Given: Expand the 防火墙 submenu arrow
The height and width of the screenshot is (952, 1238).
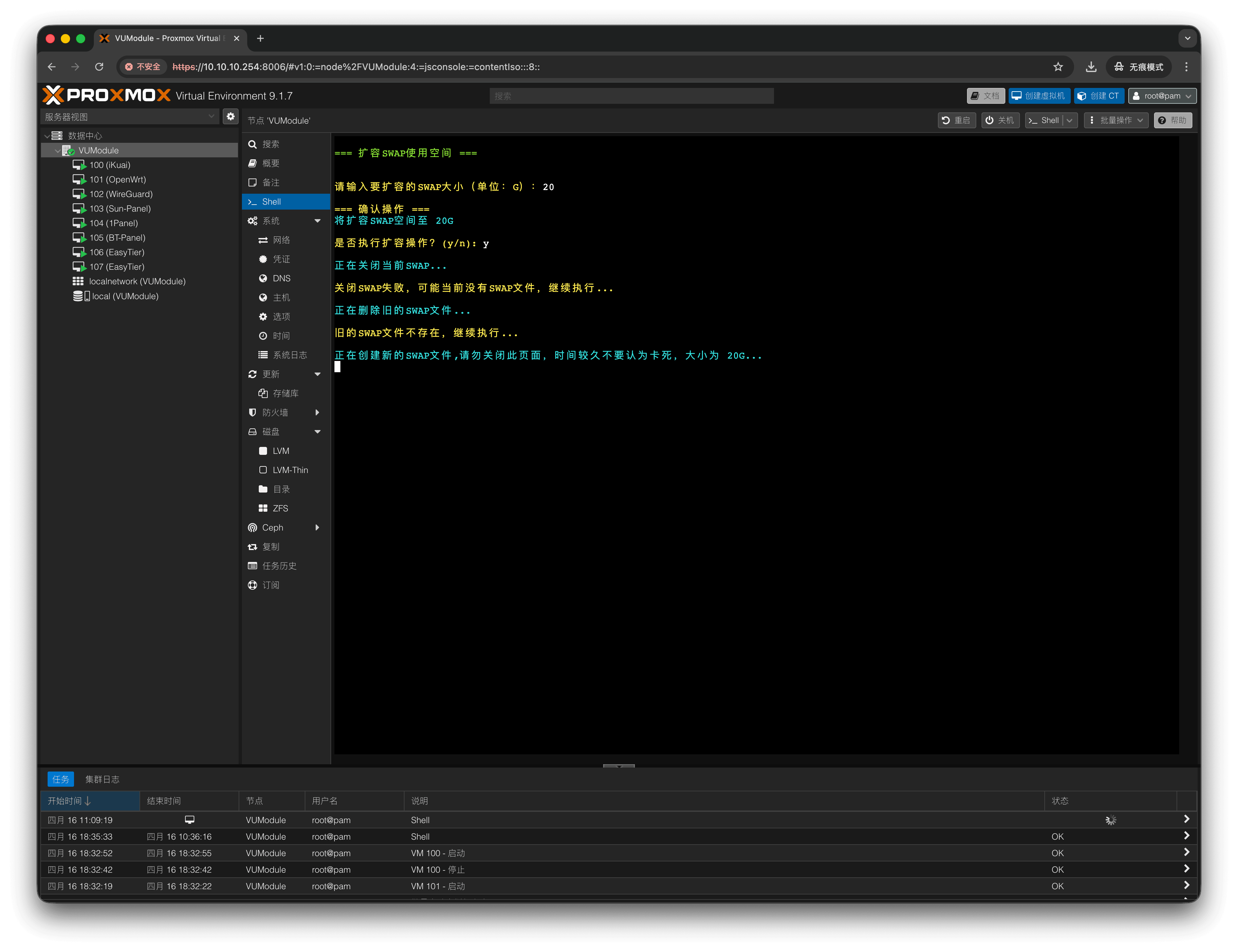Looking at the screenshot, I should [317, 413].
